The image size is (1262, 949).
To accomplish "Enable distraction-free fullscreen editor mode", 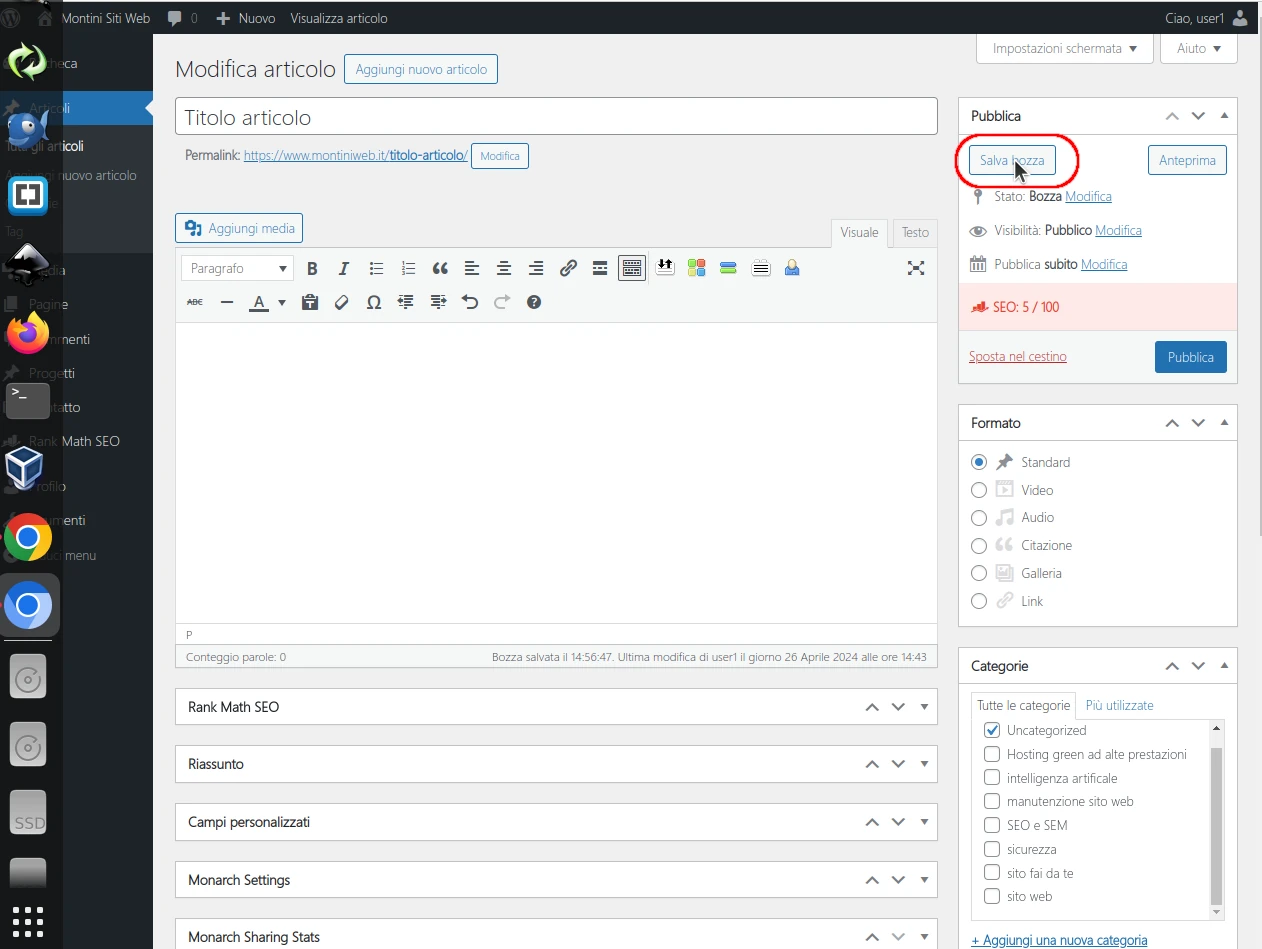I will tap(915, 268).
